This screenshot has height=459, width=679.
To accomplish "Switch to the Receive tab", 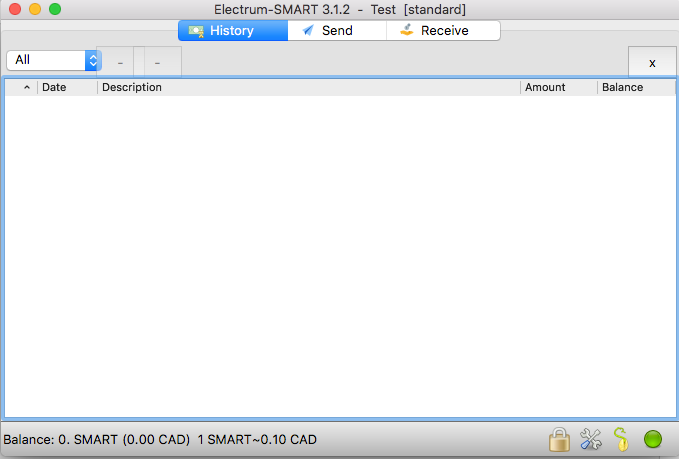I will pyautogui.click(x=443, y=31).
